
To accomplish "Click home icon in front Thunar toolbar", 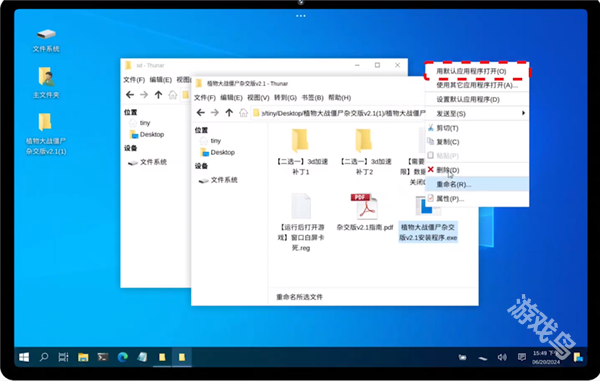I will pos(243,112).
